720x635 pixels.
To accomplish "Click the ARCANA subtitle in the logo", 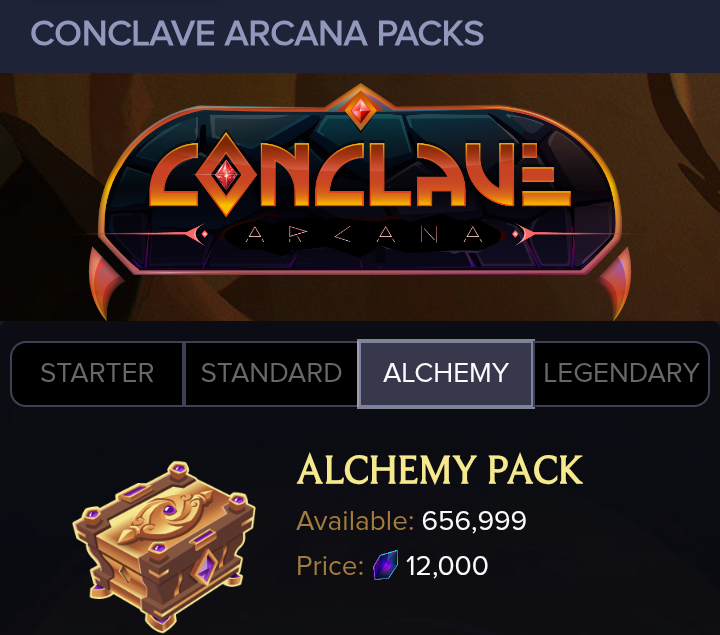I will [x=364, y=235].
